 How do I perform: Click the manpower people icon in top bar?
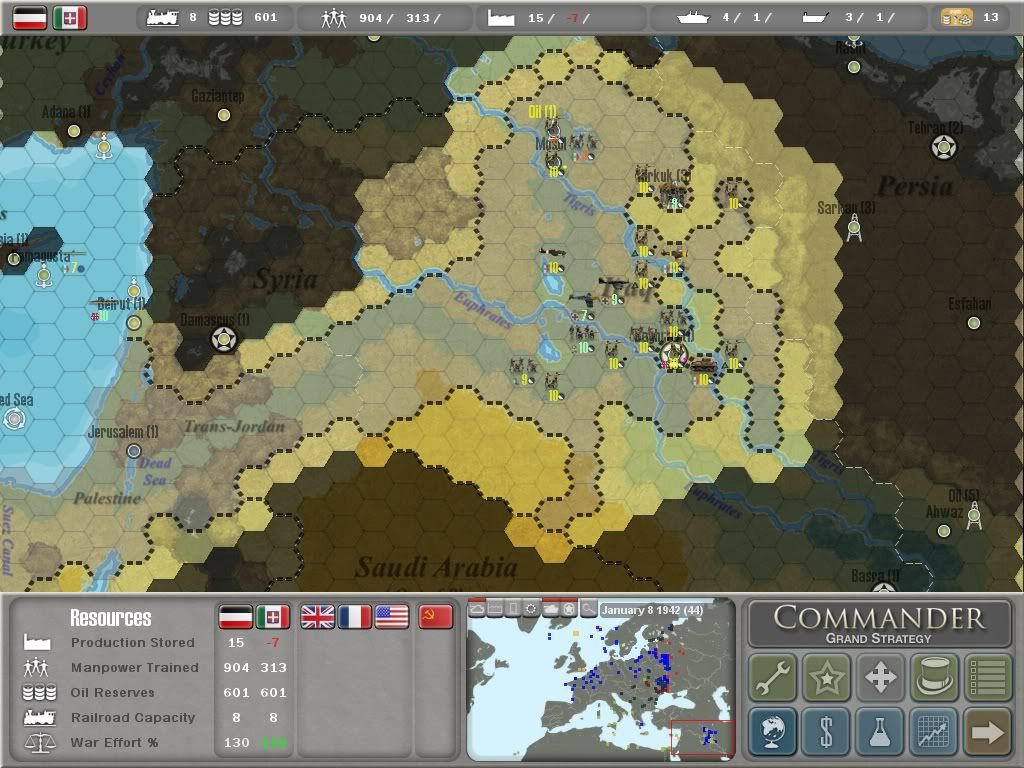334,18
